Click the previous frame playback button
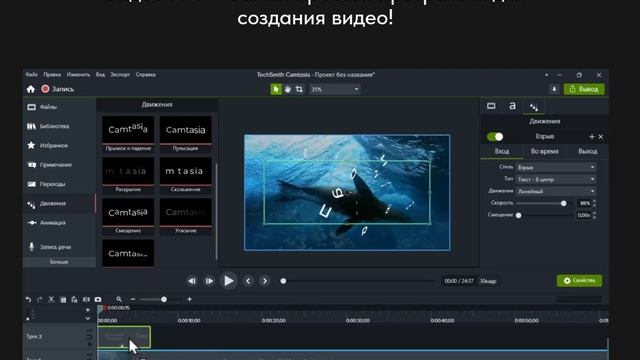The image size is (640, 360). [x=192, y=281]
